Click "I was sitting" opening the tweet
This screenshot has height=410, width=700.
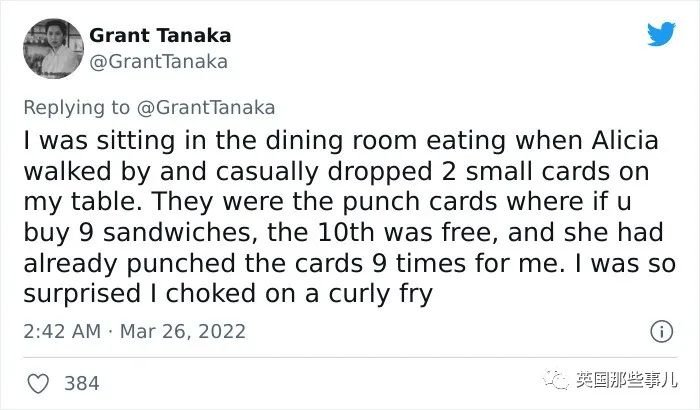click(99, 141)
